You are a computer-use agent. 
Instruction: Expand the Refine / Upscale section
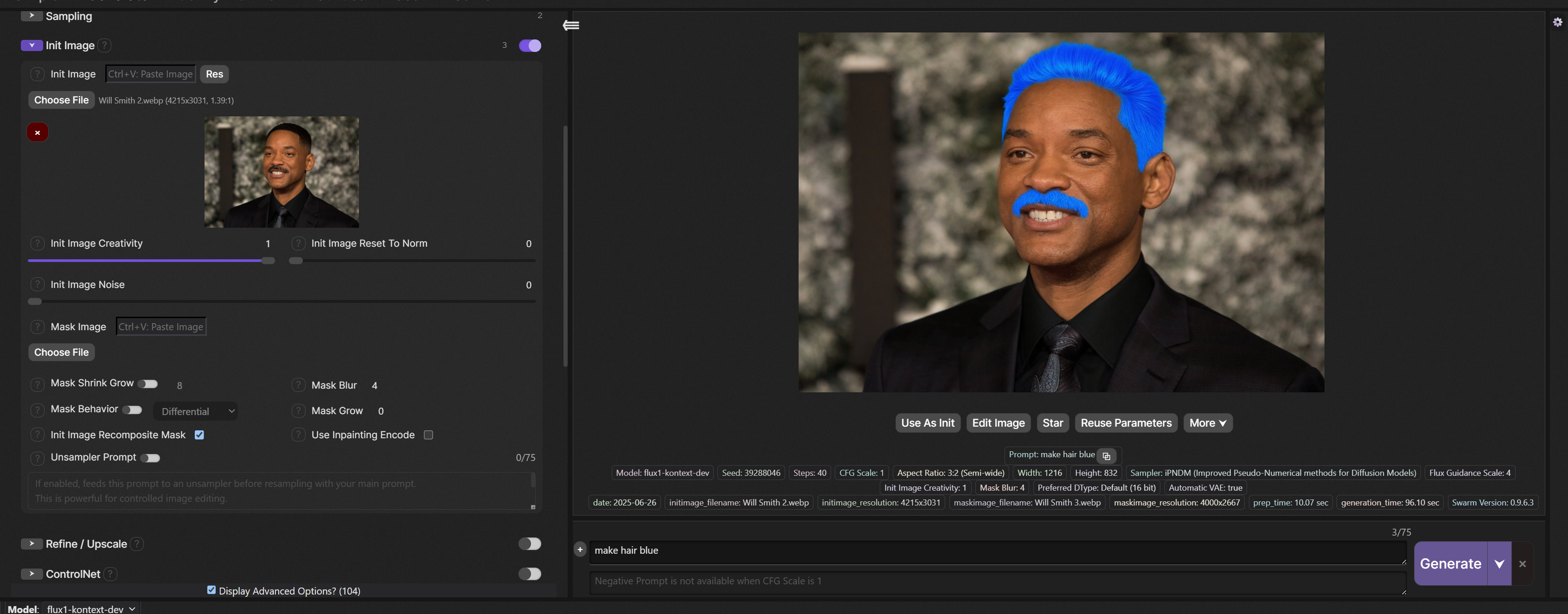tap(31, 544)
